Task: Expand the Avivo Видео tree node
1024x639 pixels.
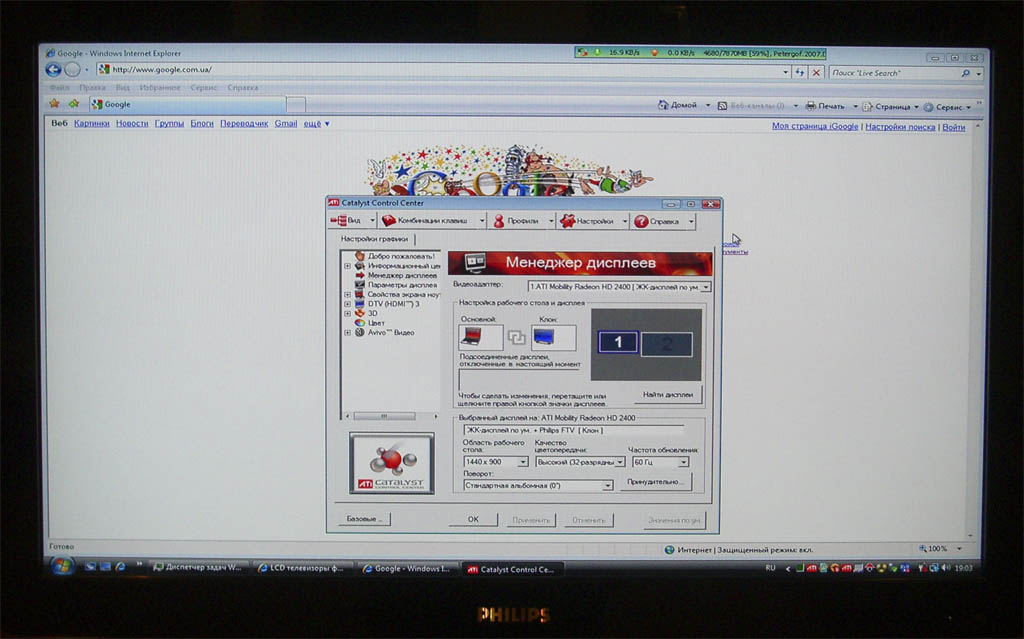Action: click(x=347, y=333)
